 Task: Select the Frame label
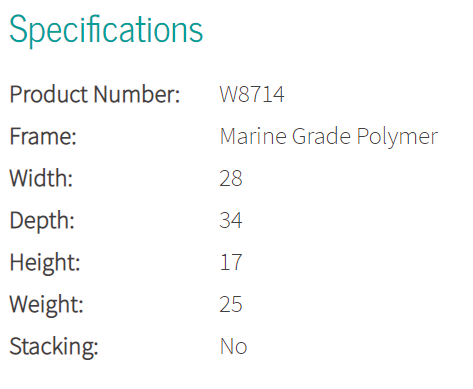pyautogui.click(x=43, y=136)
